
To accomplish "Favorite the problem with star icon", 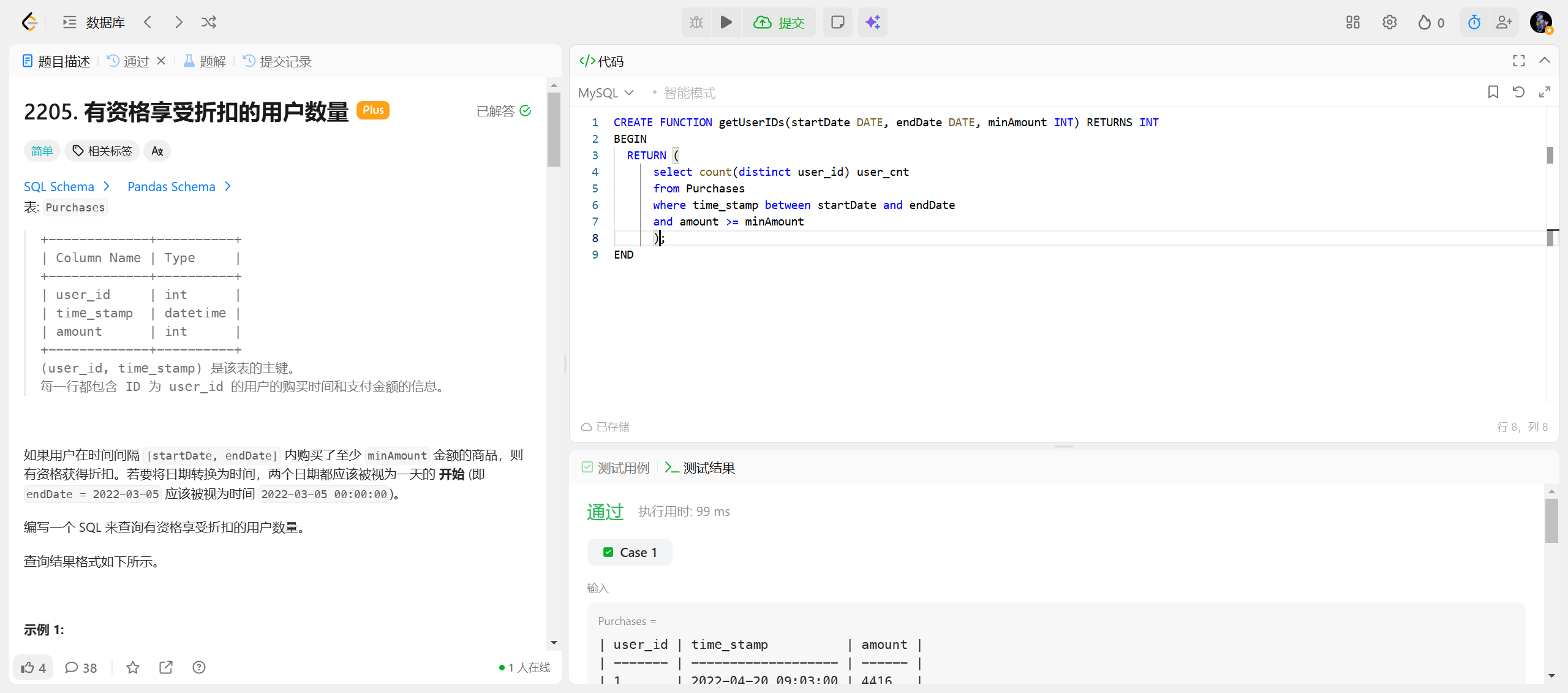I will 133,667.
